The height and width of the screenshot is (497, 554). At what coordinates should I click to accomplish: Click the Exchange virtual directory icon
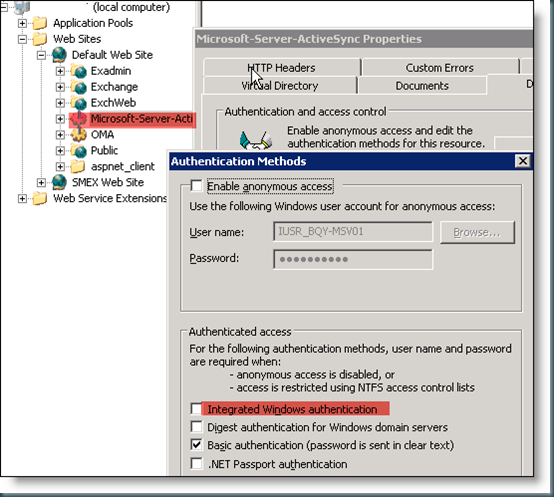tap(79, 87)
